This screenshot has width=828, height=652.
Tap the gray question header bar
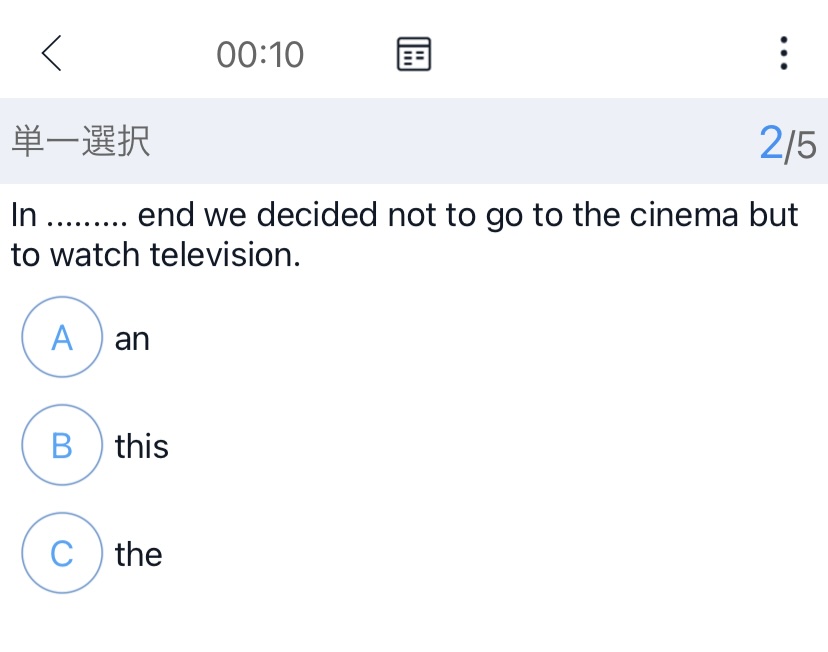(414, 141)
